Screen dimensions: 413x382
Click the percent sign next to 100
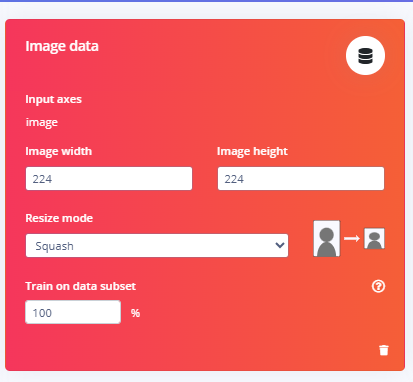click(135, 313)
